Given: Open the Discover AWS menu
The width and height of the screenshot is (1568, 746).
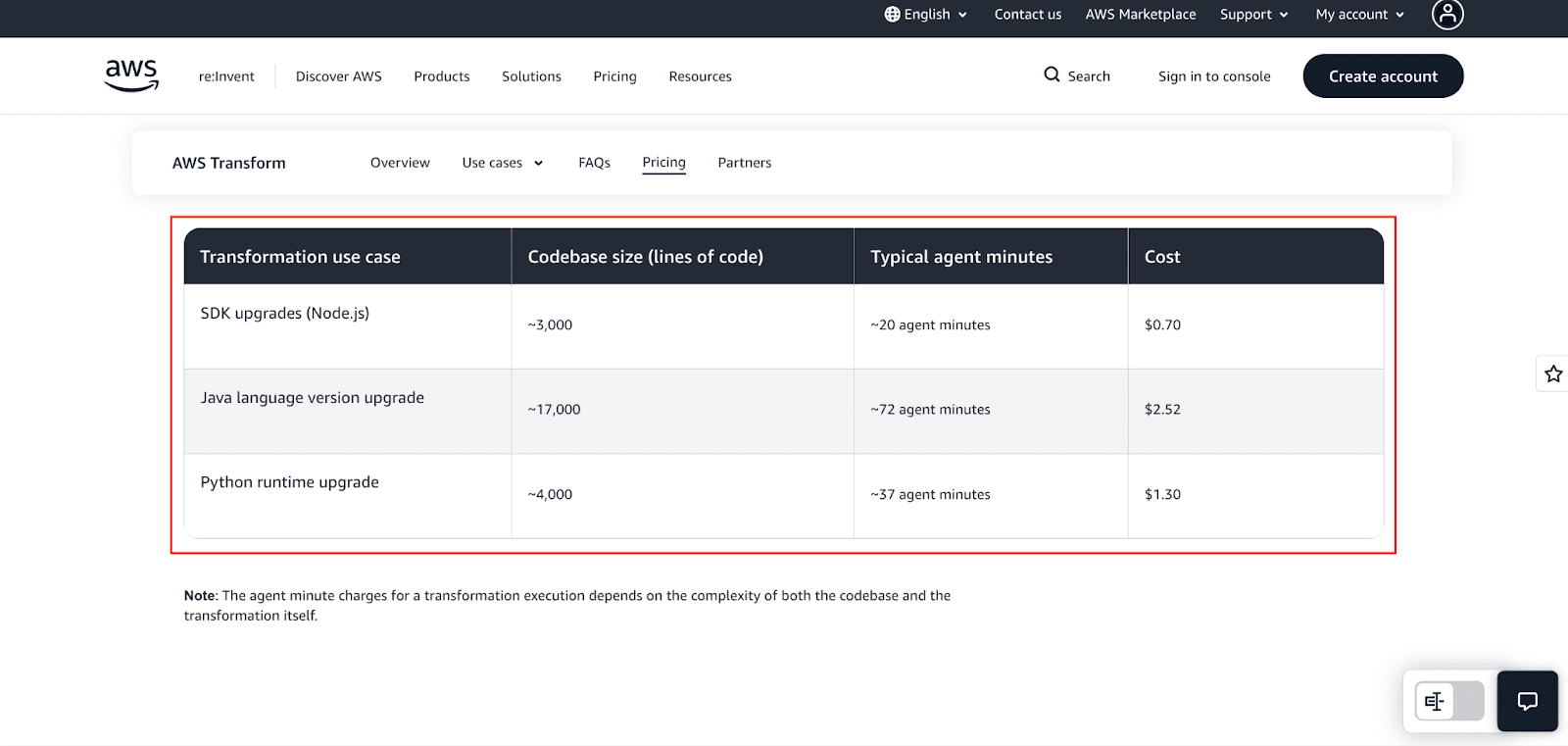Looking at the screenshot, I should point(339,76).
